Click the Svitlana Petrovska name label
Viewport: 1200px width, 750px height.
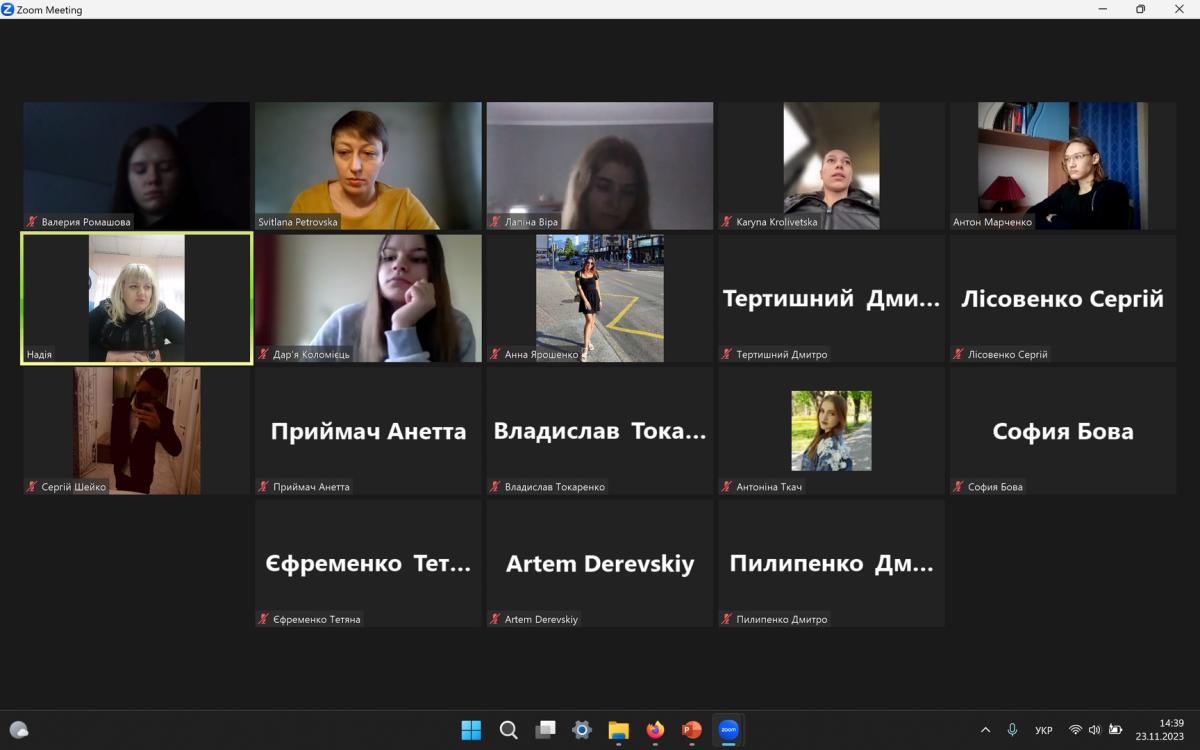pos(298,222)
